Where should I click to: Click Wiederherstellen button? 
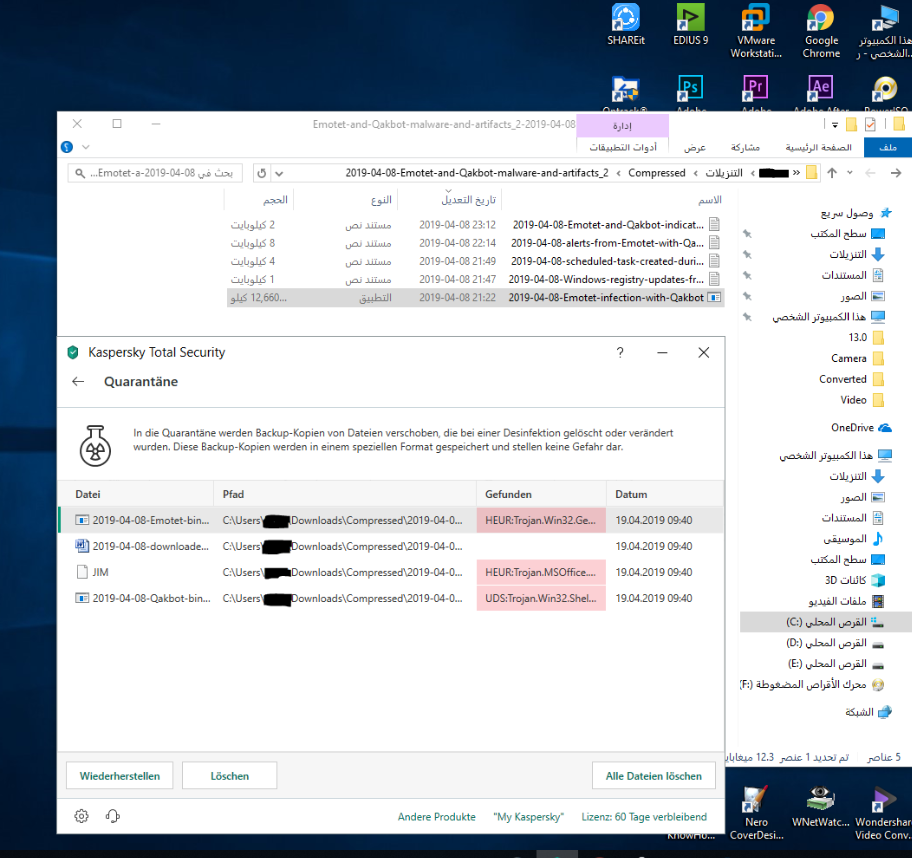(x=119, y=776)
